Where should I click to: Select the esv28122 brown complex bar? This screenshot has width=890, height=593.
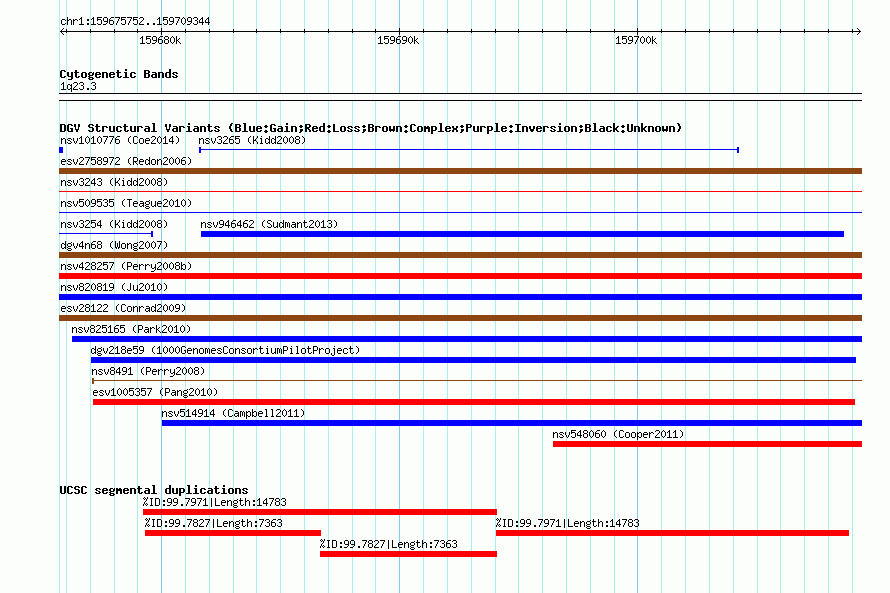[460, 318]
